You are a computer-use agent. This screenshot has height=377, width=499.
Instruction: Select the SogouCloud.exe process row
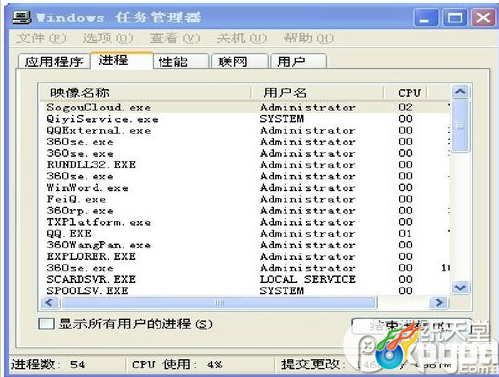pyautogui.click(x=245, y=107)
